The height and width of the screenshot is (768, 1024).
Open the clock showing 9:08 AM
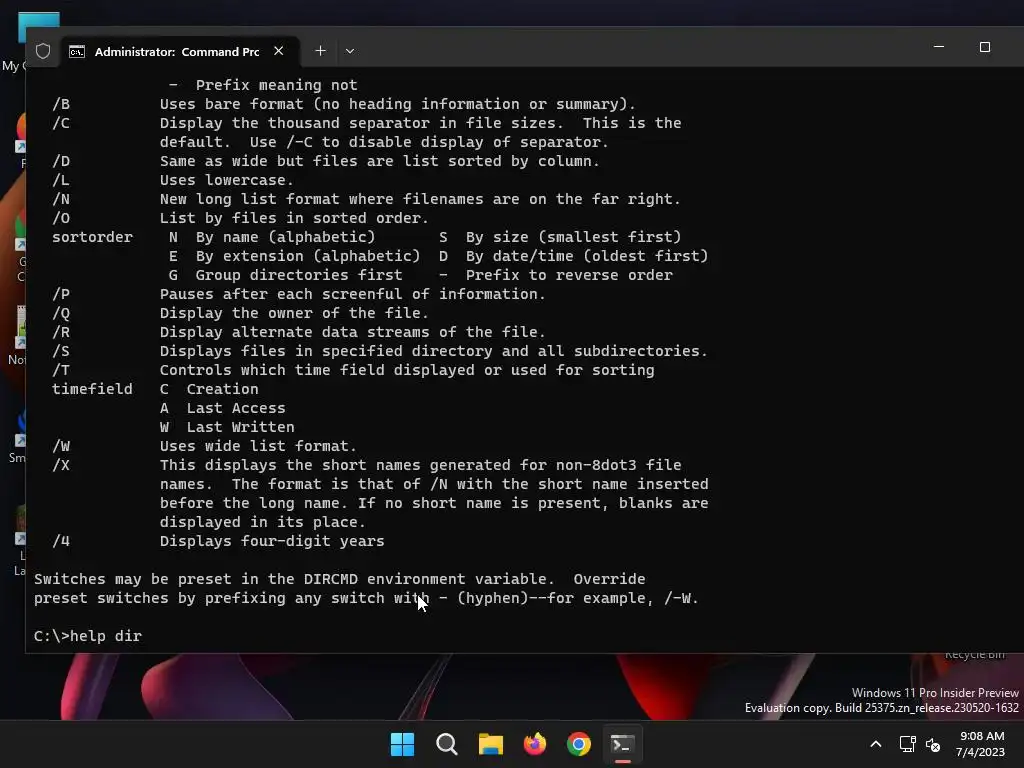pos(981,744)
